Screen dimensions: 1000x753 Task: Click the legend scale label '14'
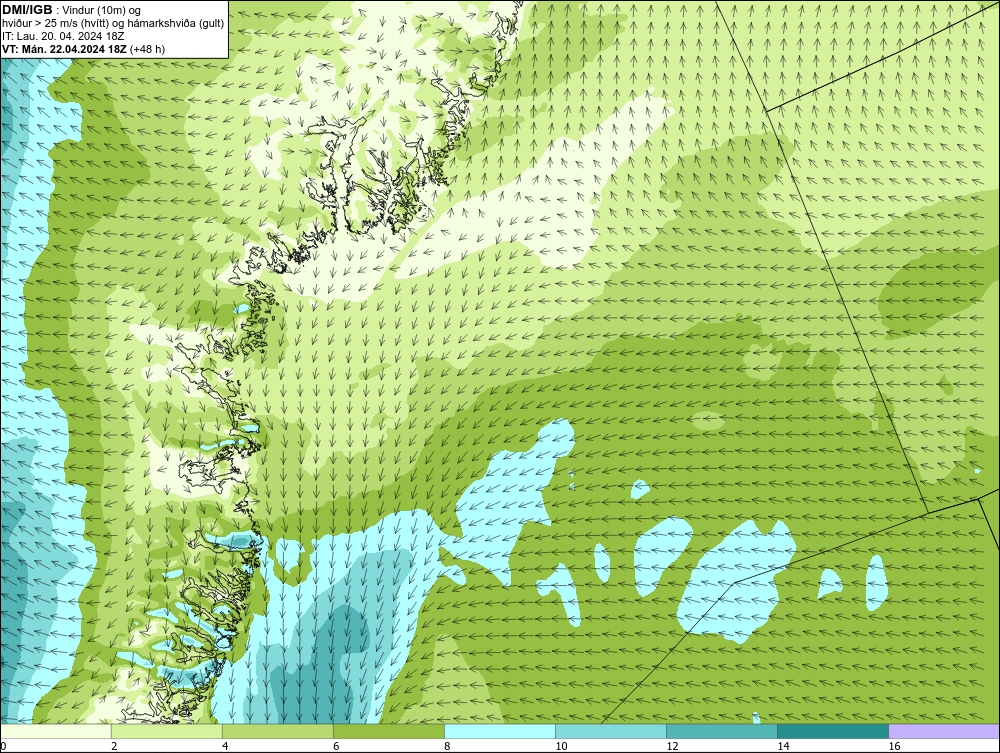coord(783,746)
